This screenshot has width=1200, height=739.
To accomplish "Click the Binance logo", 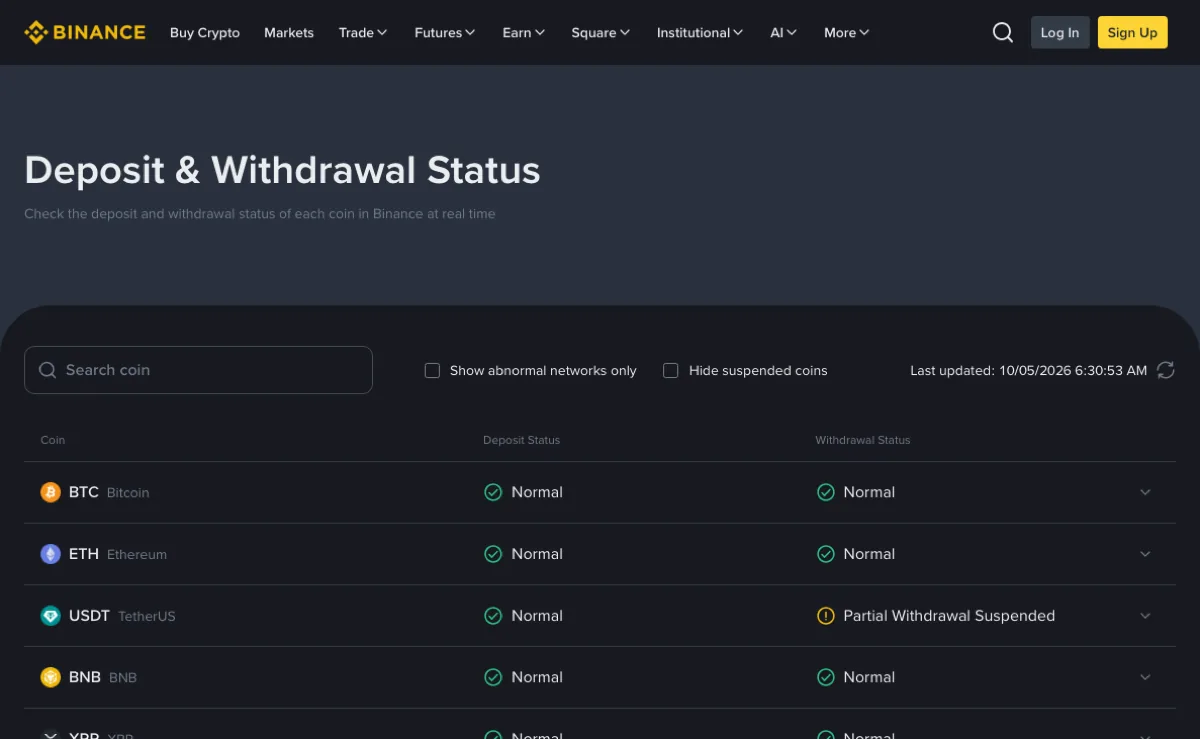I will (85, 32).
